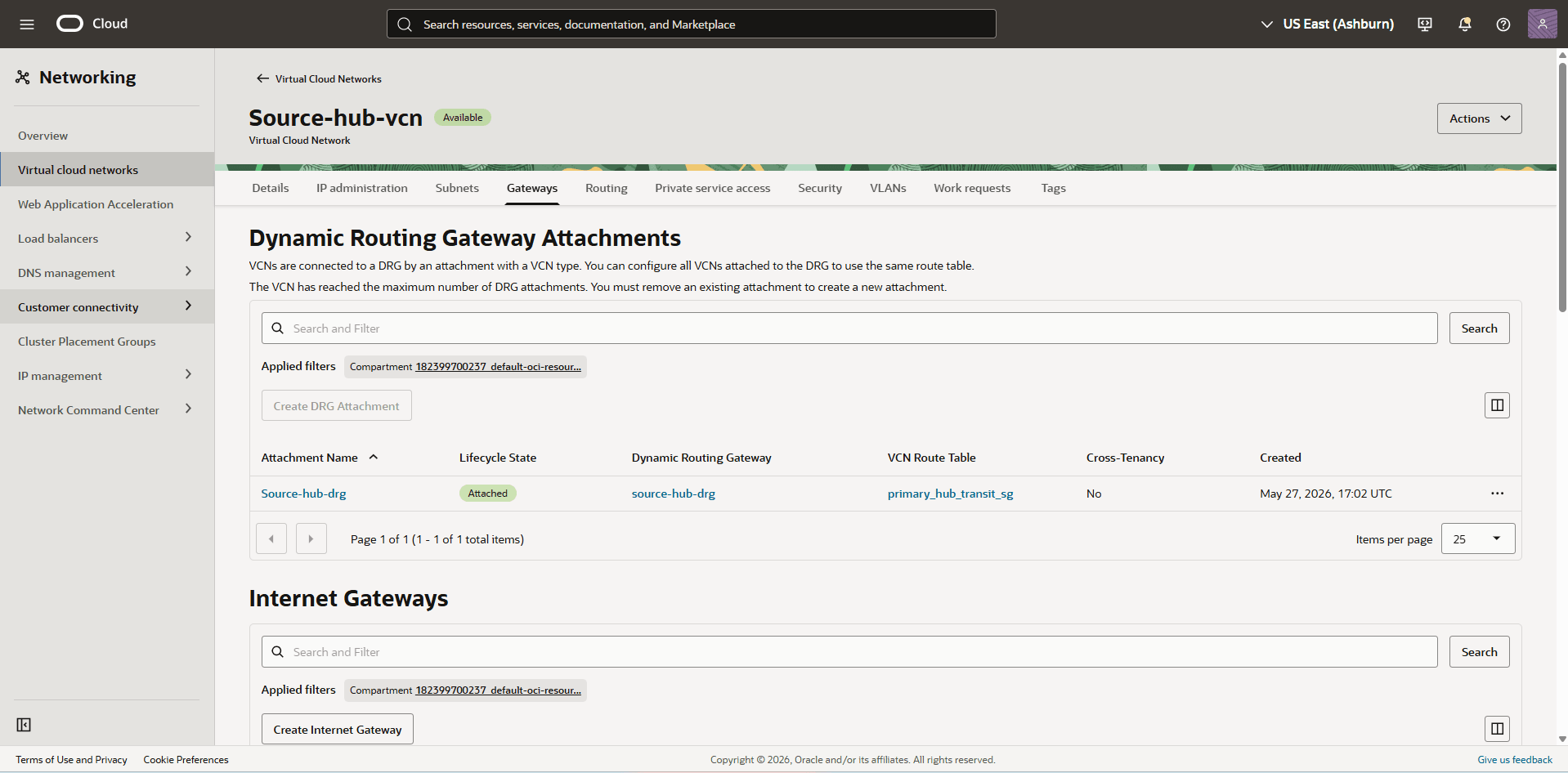Open Terms of Use and Privacy
This screenshot has width=1568, height=773.
(x=71, y=760)
